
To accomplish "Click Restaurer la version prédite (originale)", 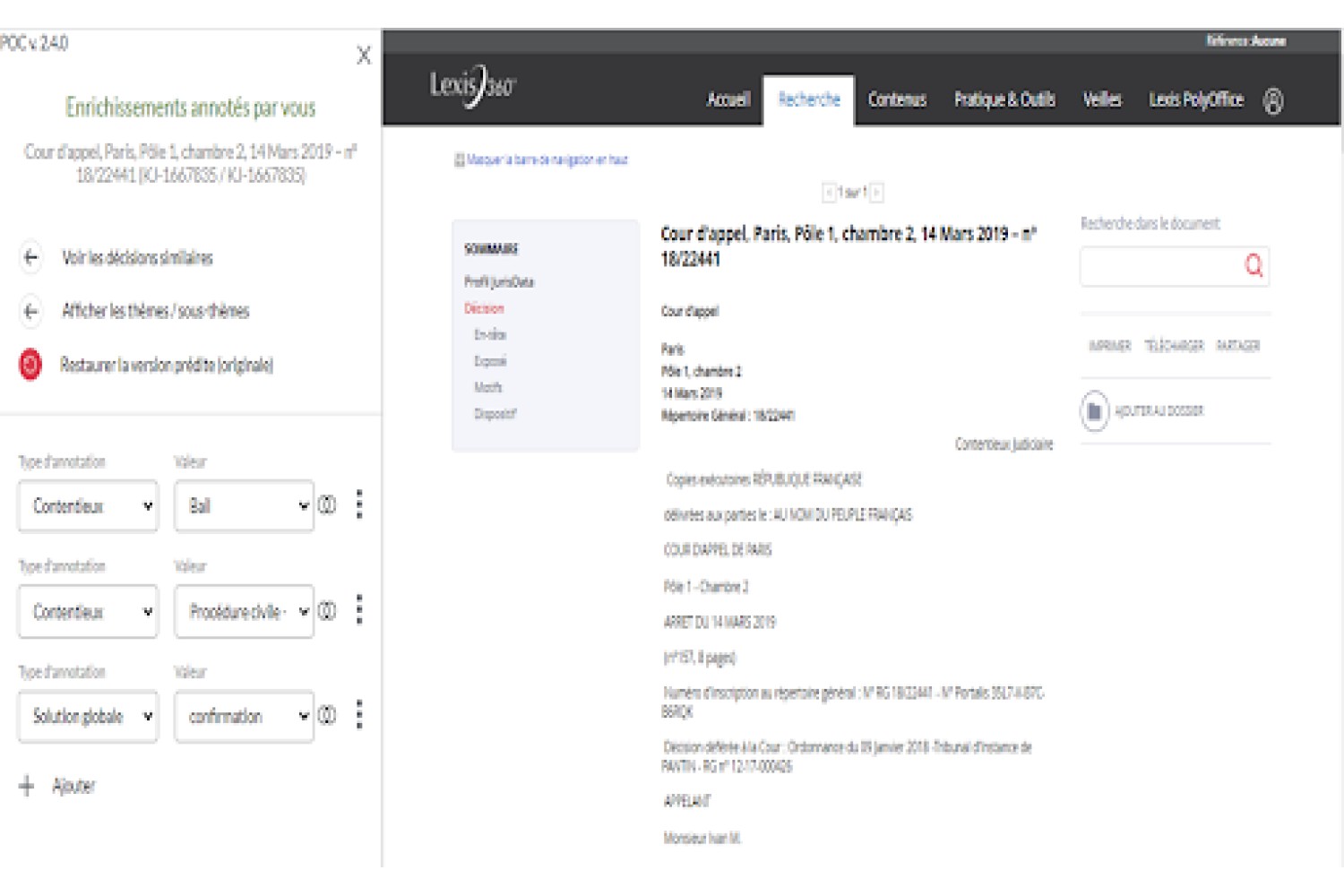I will (x=166, y=365).
